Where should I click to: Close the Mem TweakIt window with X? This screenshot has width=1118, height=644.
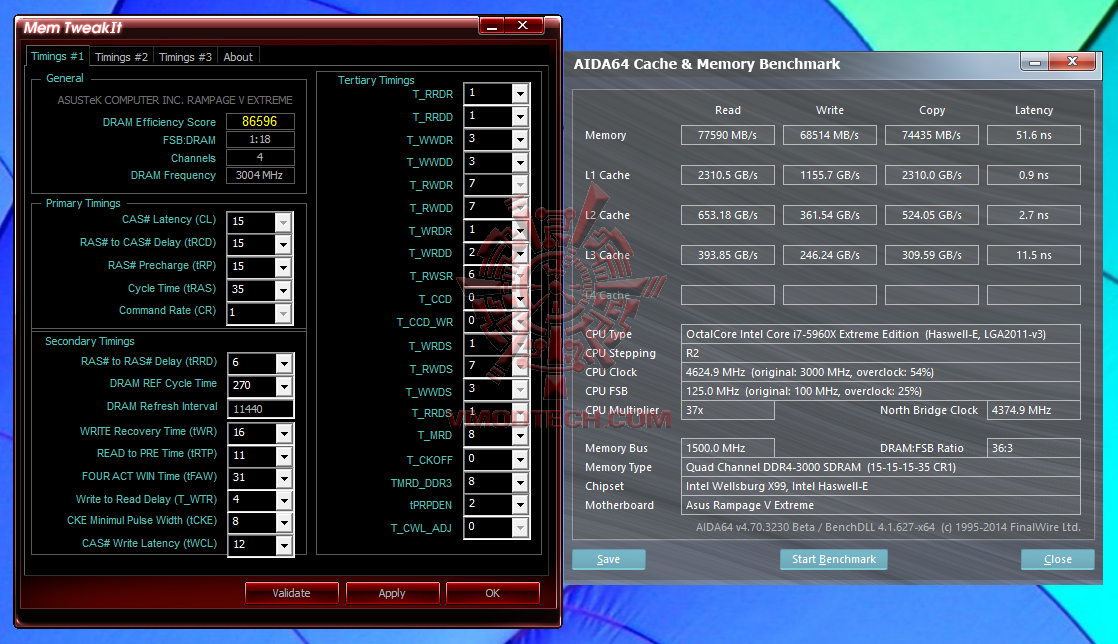(x=523, y=26)
